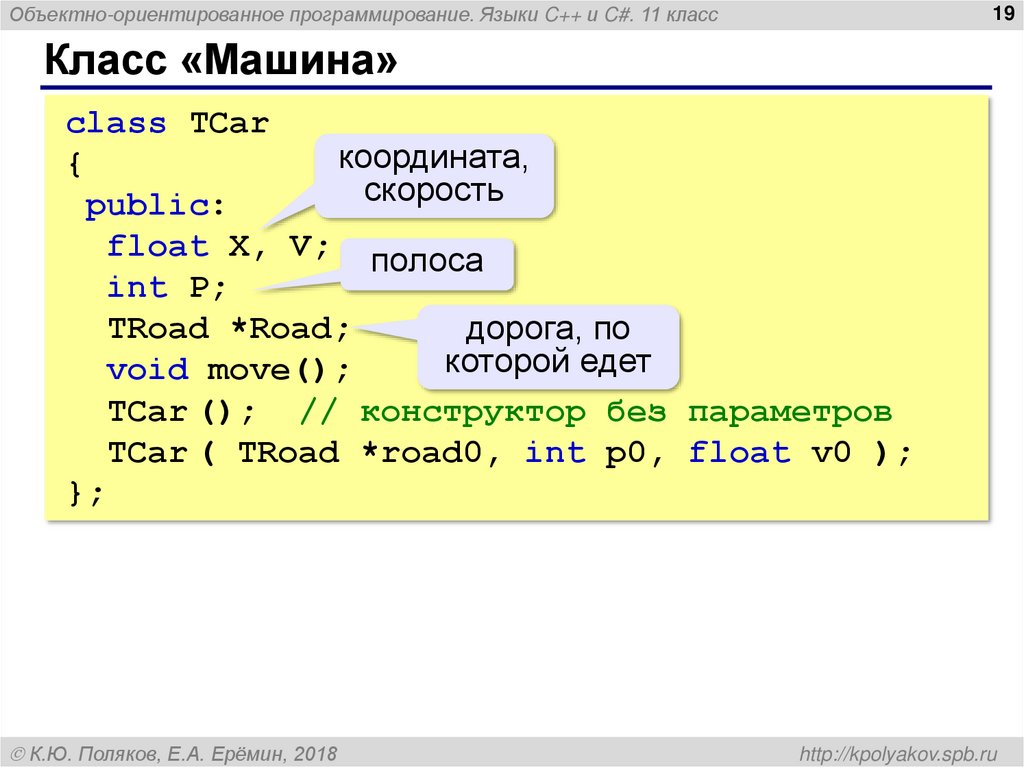
Task: Click the header text about Объектно-ориентированное программирование
Action: [x=364, y=14]
